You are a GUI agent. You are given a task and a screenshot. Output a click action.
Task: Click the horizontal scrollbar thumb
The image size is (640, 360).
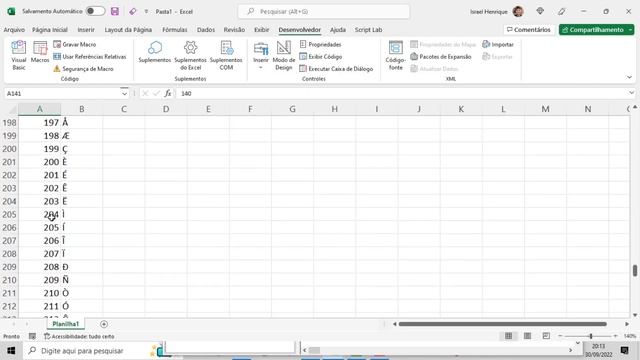(502, 324)
